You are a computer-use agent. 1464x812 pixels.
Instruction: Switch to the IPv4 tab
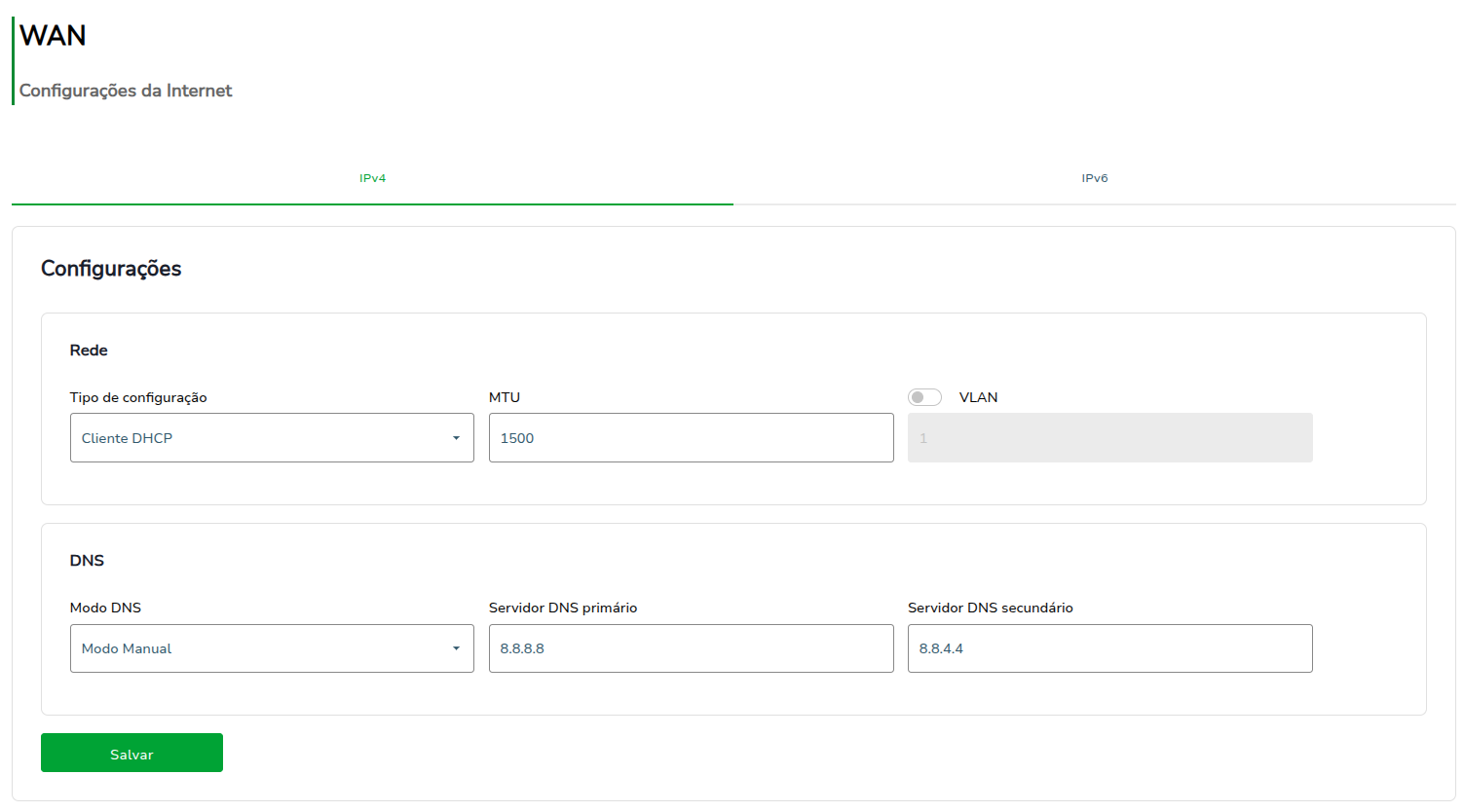click(x=372, y=178)
